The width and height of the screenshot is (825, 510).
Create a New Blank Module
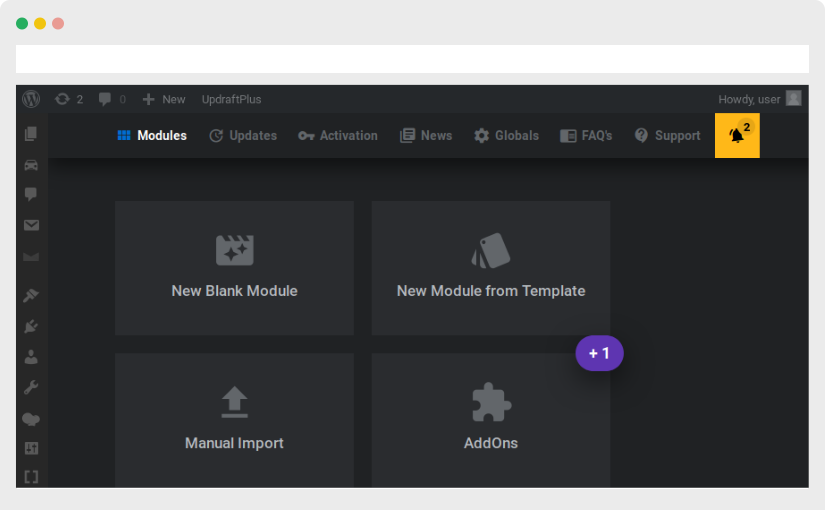point(235,268)
